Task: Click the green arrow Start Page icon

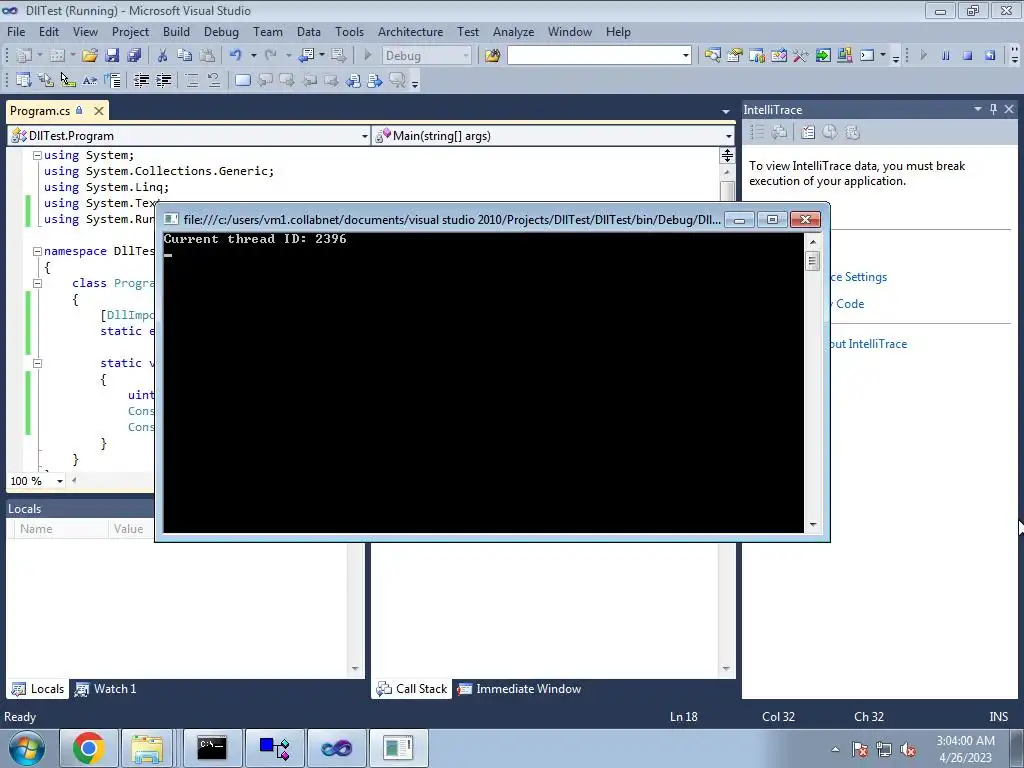Action: tap(822, 56)
